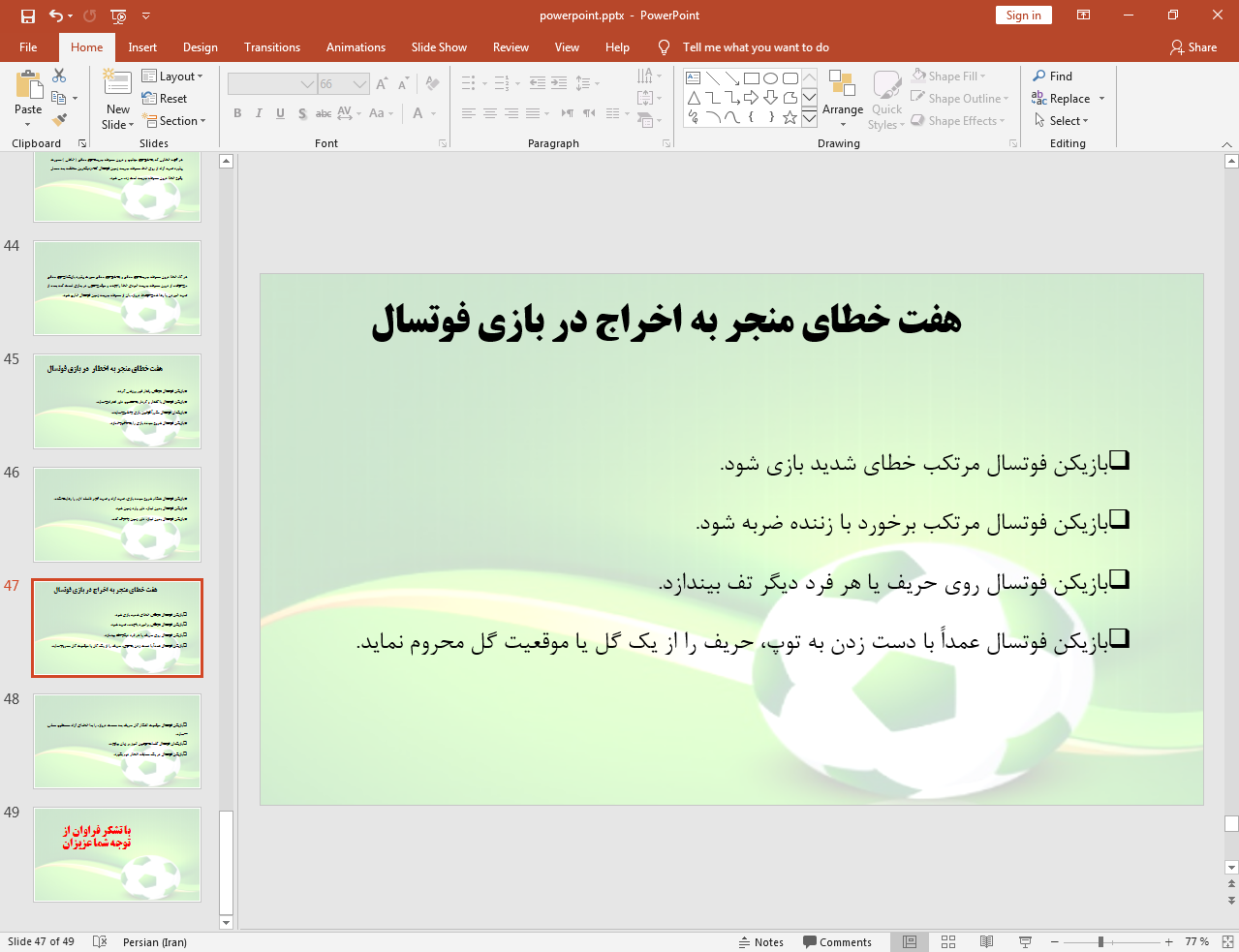Align text to the left
This screenshot has height=952, width=1239.
(x=469, y=113)
